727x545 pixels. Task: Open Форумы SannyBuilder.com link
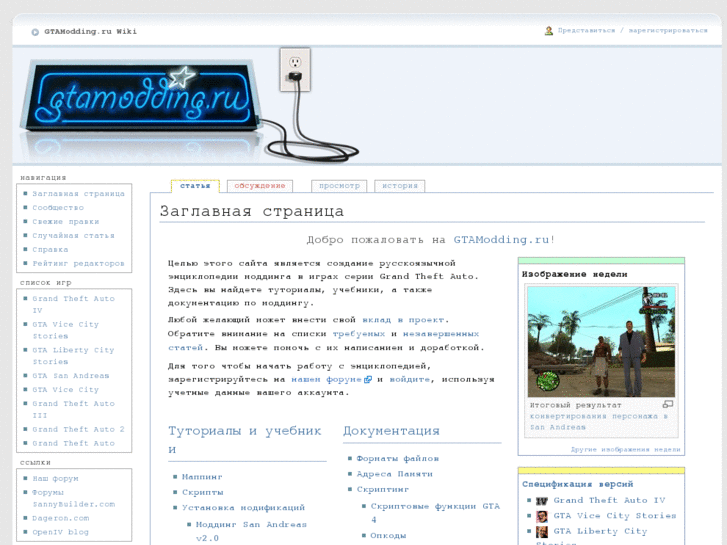[74, 498]
